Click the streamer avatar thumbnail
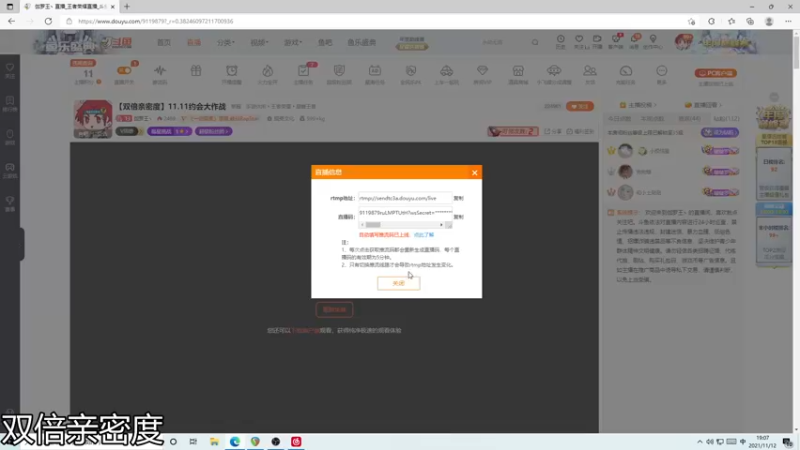The width and height of the screenshot is (800, 450). (93, 119)
